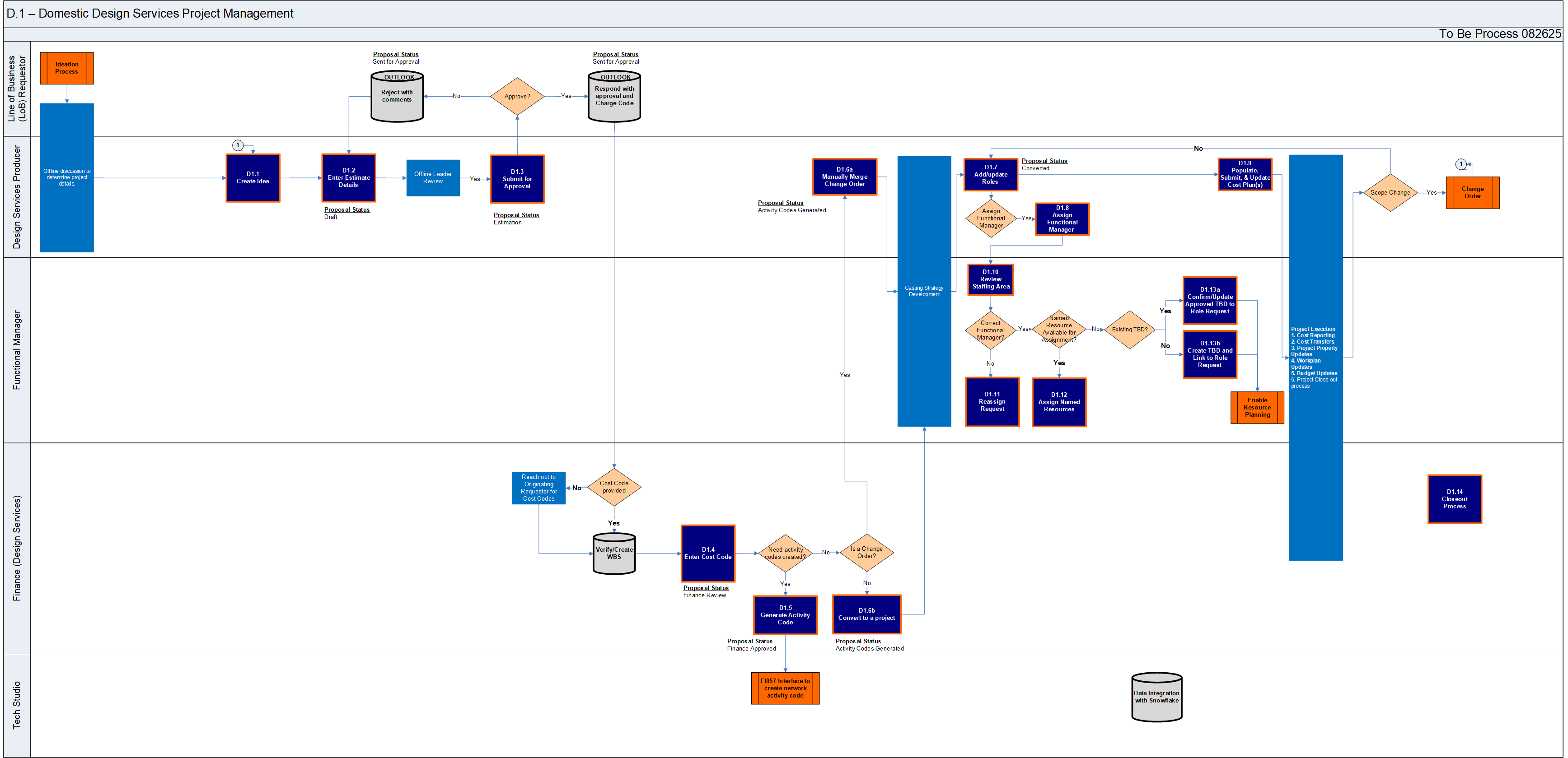Click the Approve? decision diamond
Viewport: 1568px width, 758px height.
coord(517,96)
